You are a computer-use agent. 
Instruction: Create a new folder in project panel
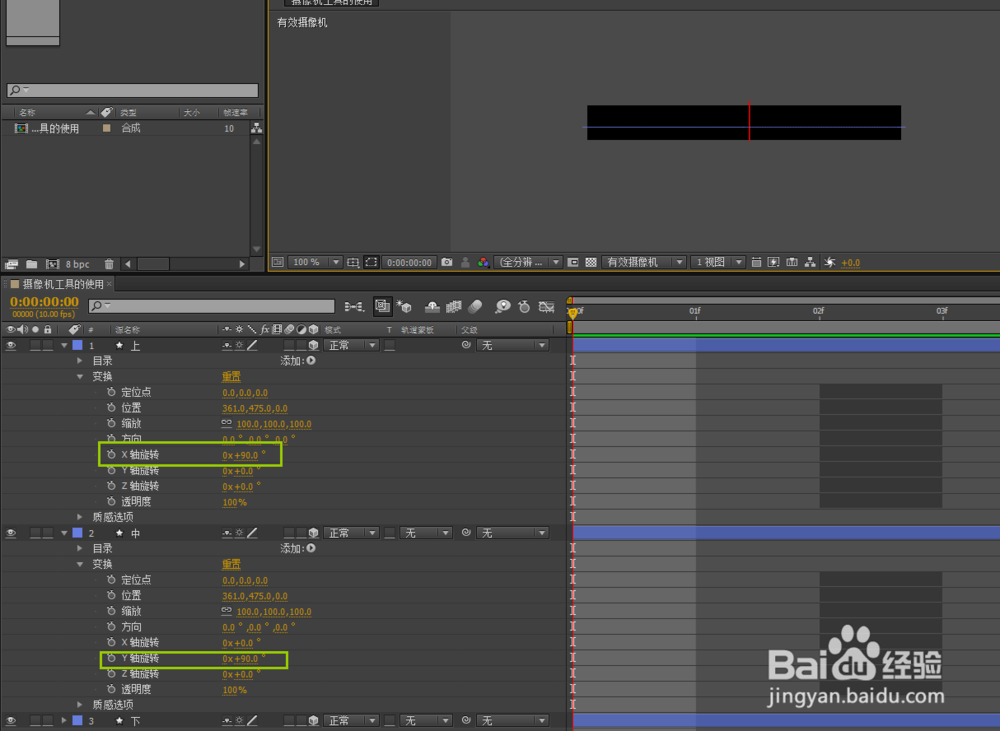pyautogui.click(x=31, y=264)
